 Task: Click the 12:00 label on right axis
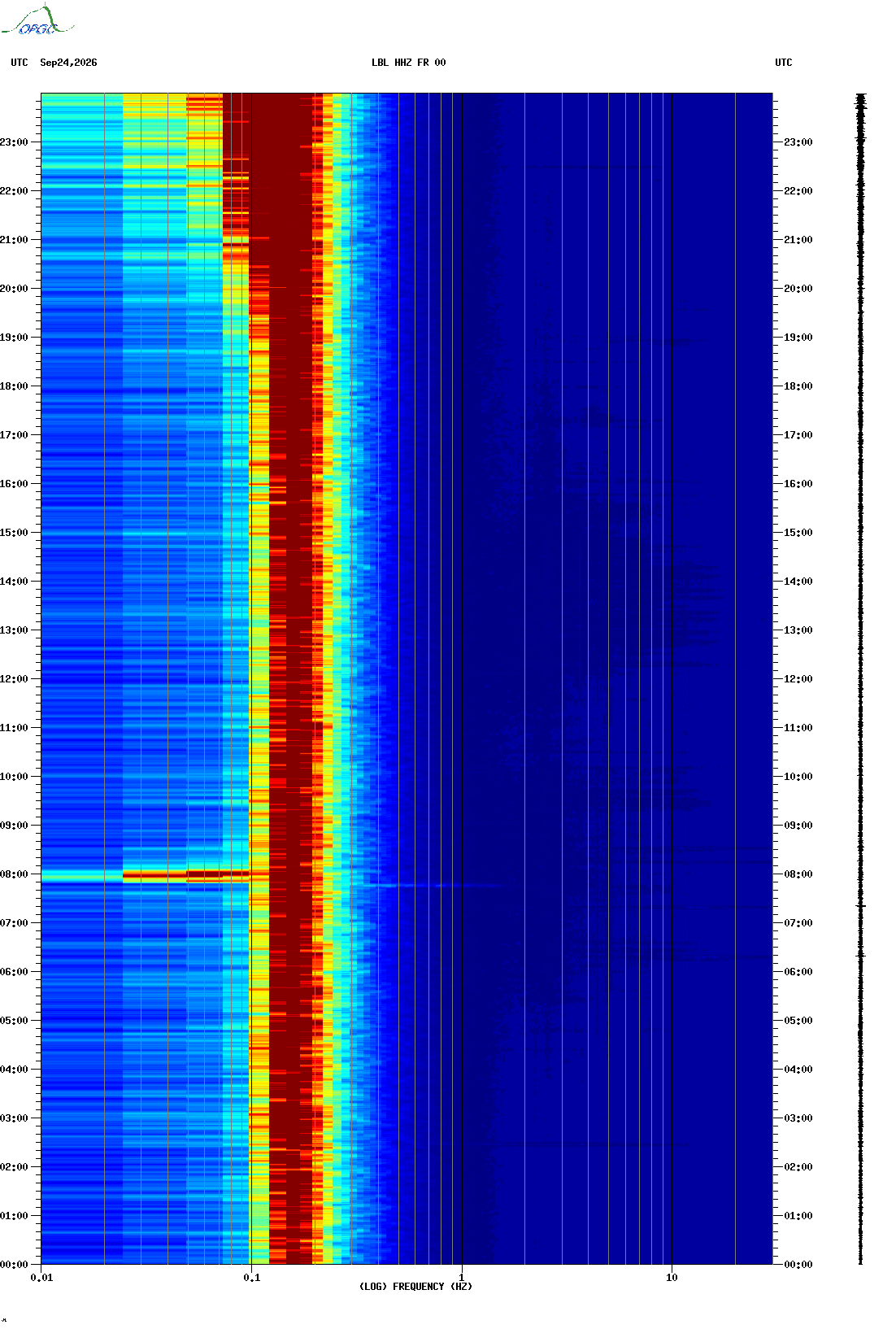pyautogui.click(x=798, y=679)
